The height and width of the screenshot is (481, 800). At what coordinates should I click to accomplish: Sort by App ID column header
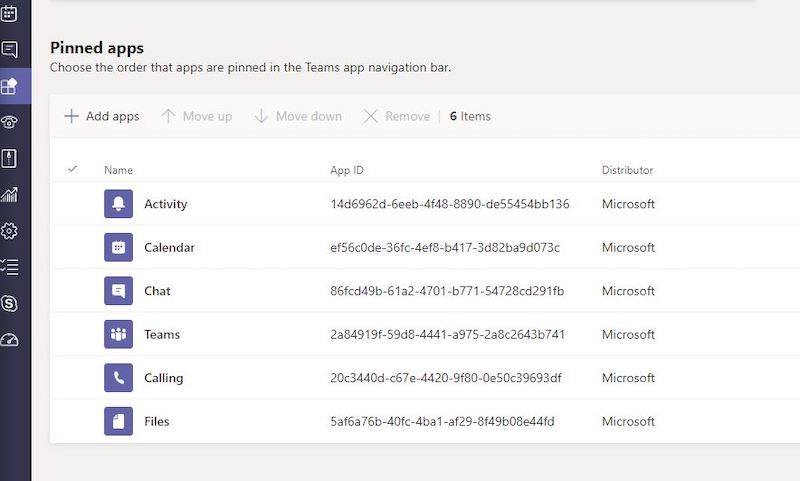347,170
